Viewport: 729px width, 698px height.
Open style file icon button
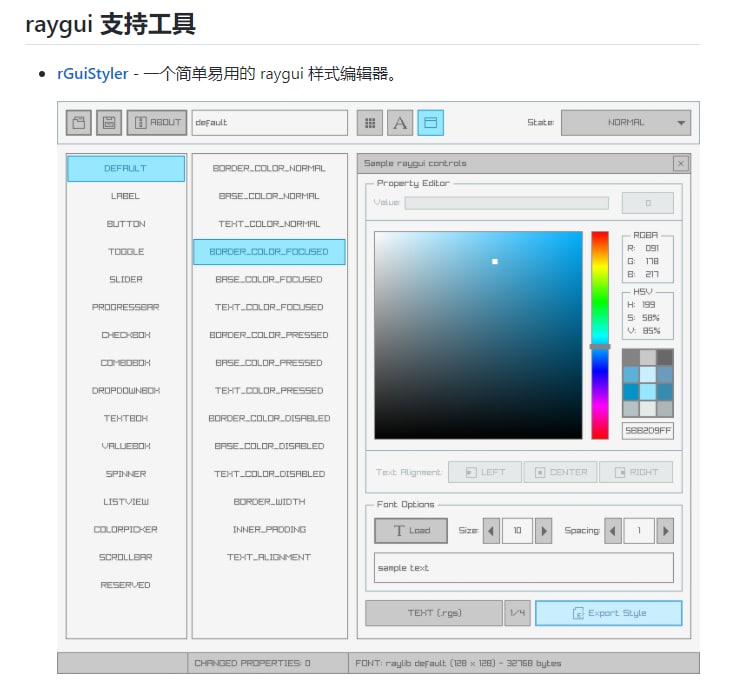tap(79, 123)
